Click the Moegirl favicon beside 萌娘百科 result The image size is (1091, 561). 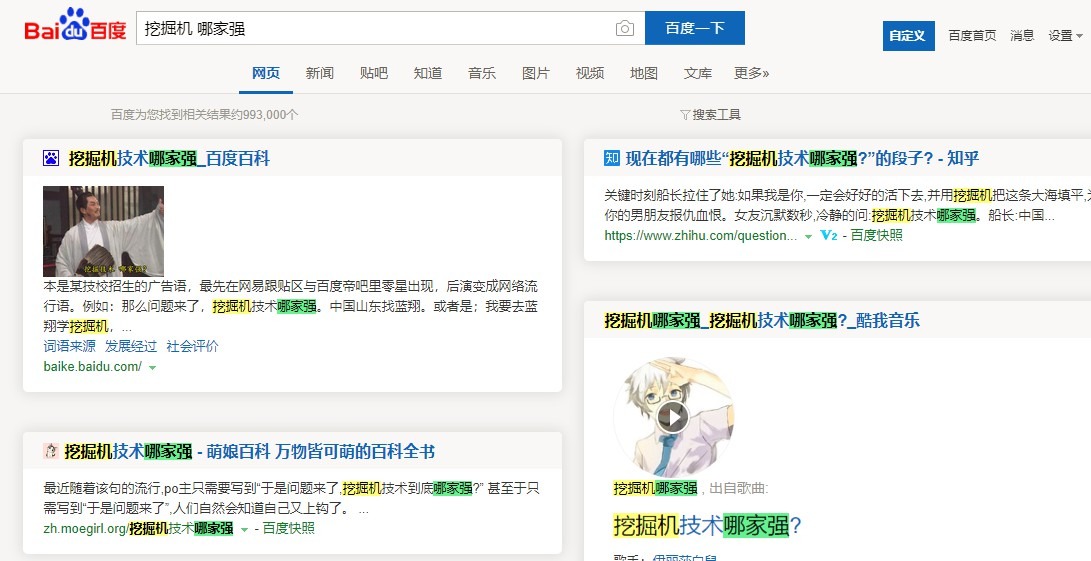(50, 450)
